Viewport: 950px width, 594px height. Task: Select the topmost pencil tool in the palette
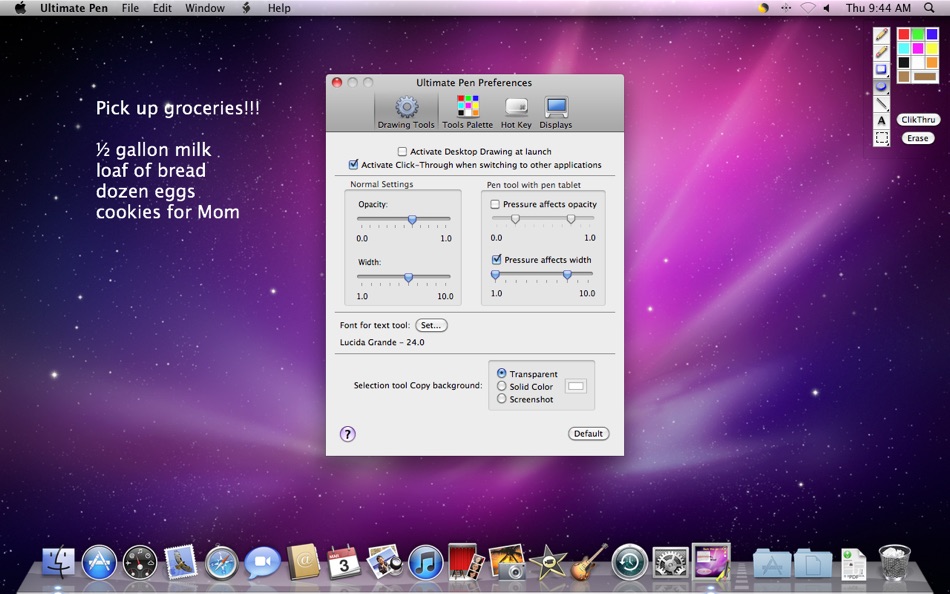(882, 35)
